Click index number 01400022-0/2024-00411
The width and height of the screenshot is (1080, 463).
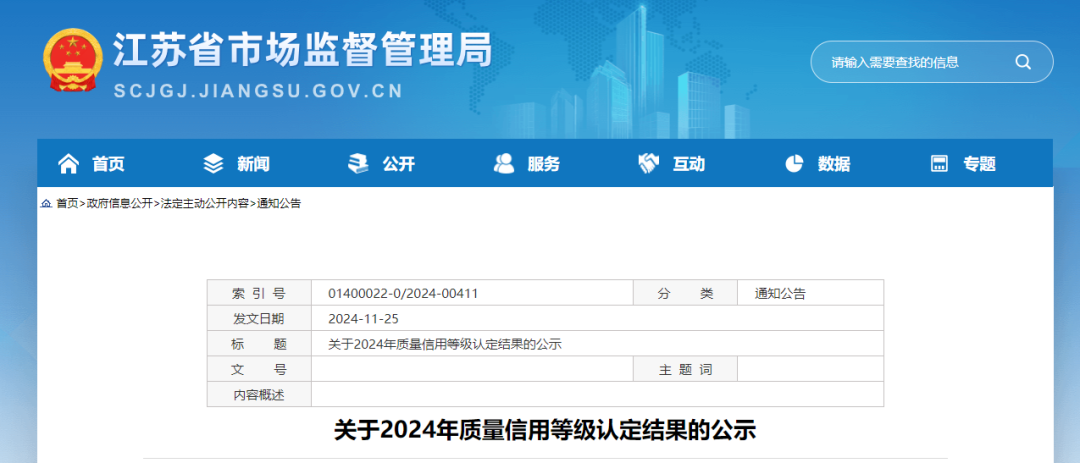403,293
